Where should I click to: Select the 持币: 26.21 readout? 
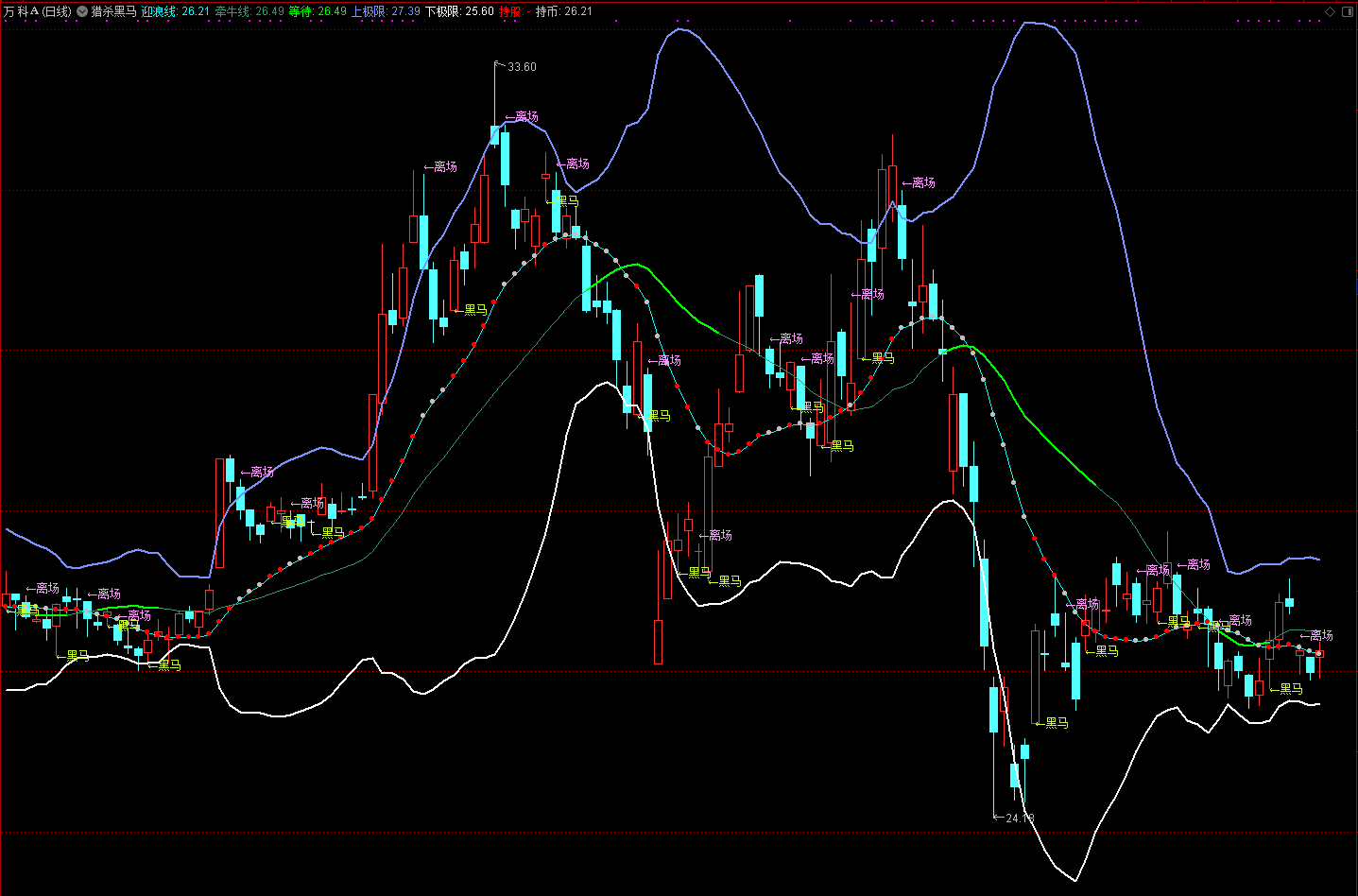click(564, 11)
